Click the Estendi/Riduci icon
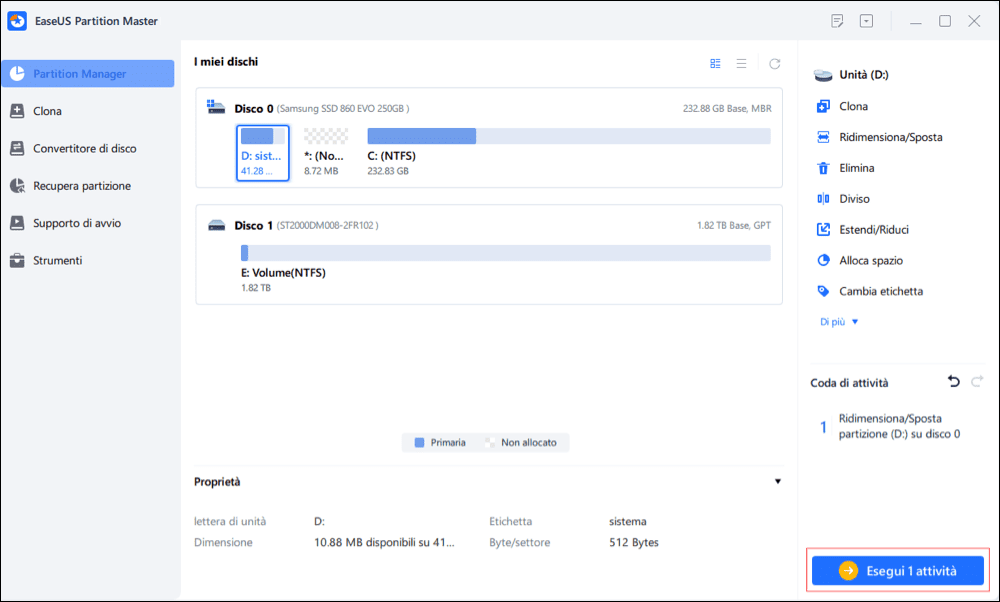This screenshot has width=1000, height=602. pos(823,230)
